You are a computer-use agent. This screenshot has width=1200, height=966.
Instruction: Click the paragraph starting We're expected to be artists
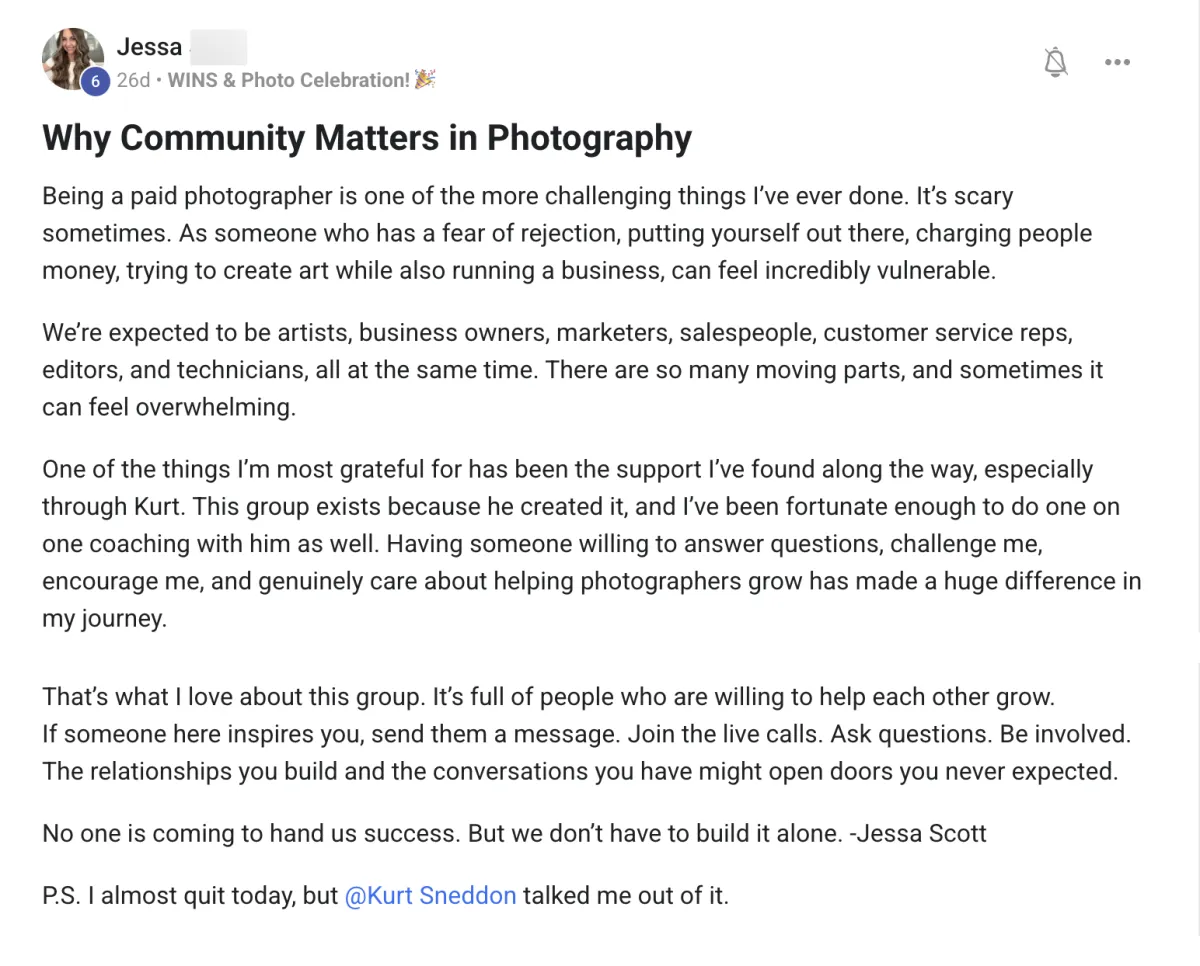(x=572, y=369)
